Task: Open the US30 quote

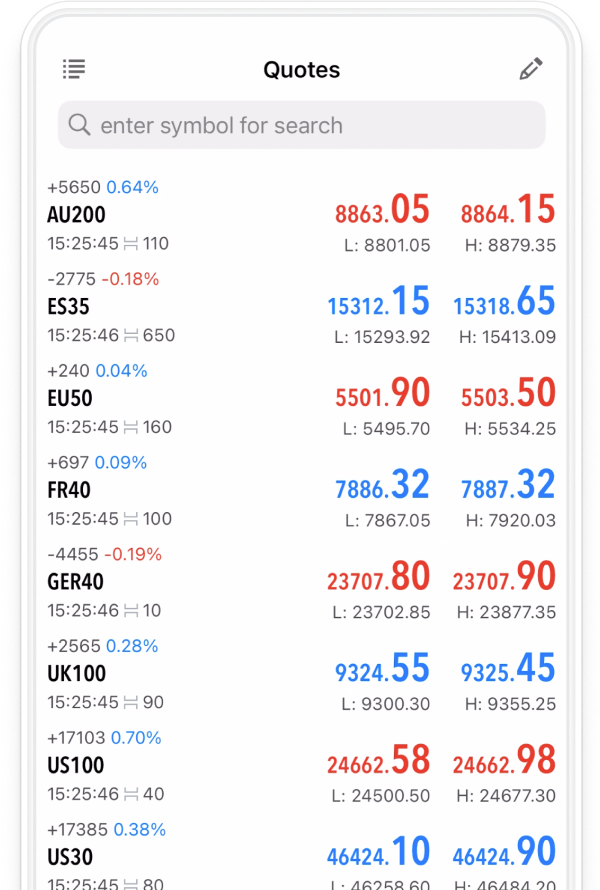Action: [x=69, y=857]
